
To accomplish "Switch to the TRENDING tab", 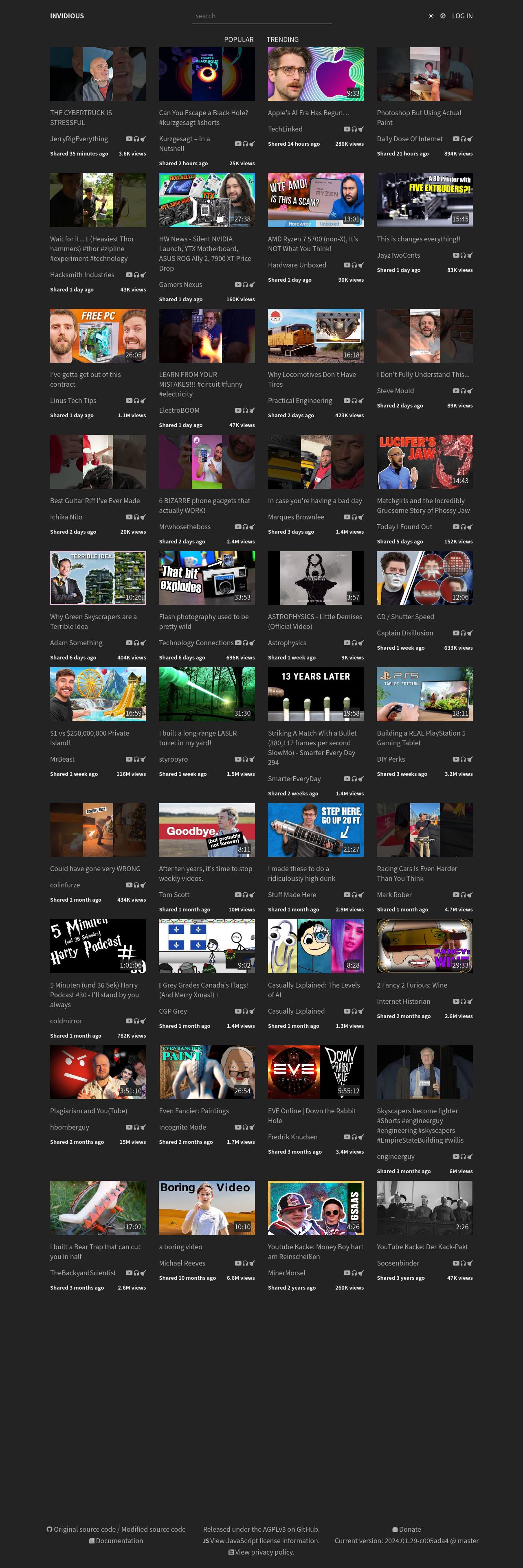I will [283, 39].
